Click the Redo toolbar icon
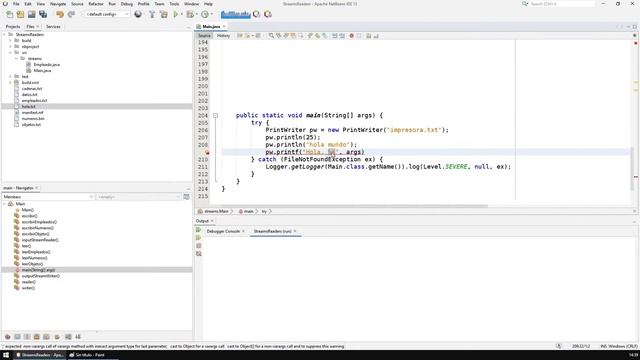This screenshot has height=360, width=640. pos(71,14)
